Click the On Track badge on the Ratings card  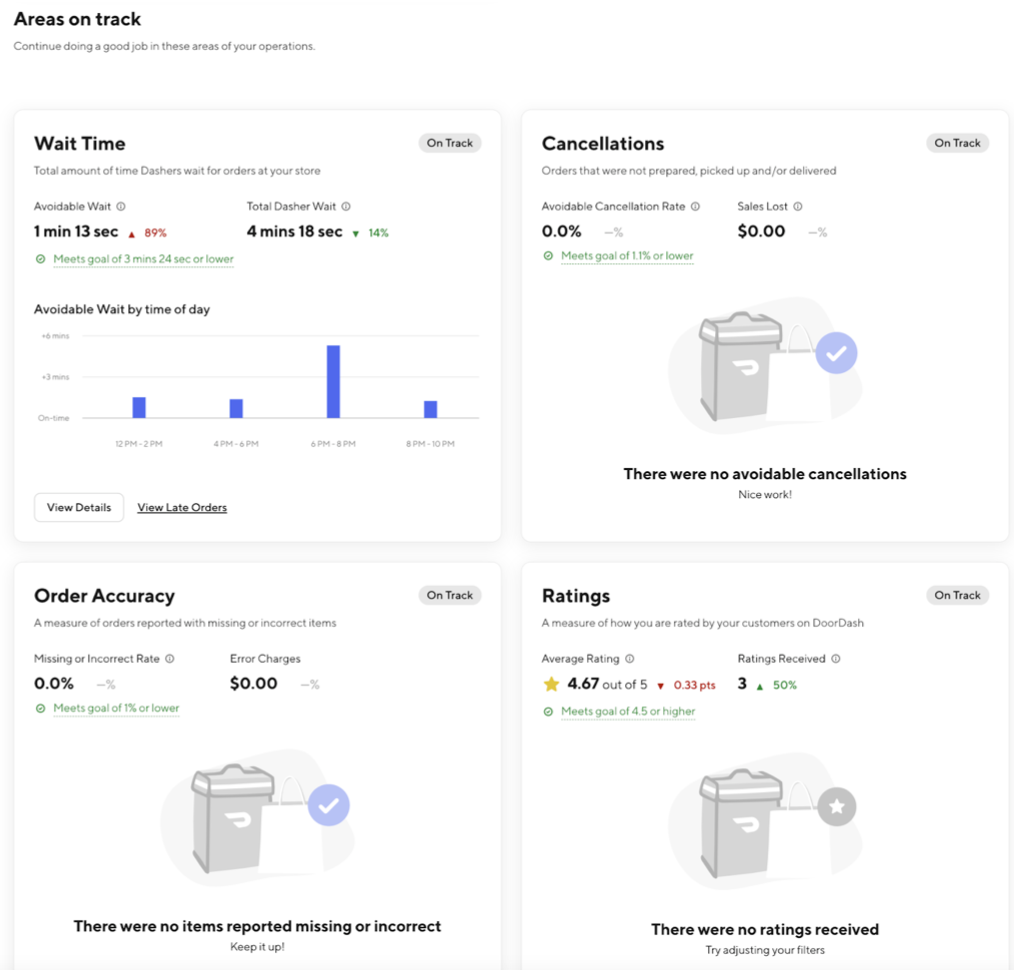click(x=957, y=595)
